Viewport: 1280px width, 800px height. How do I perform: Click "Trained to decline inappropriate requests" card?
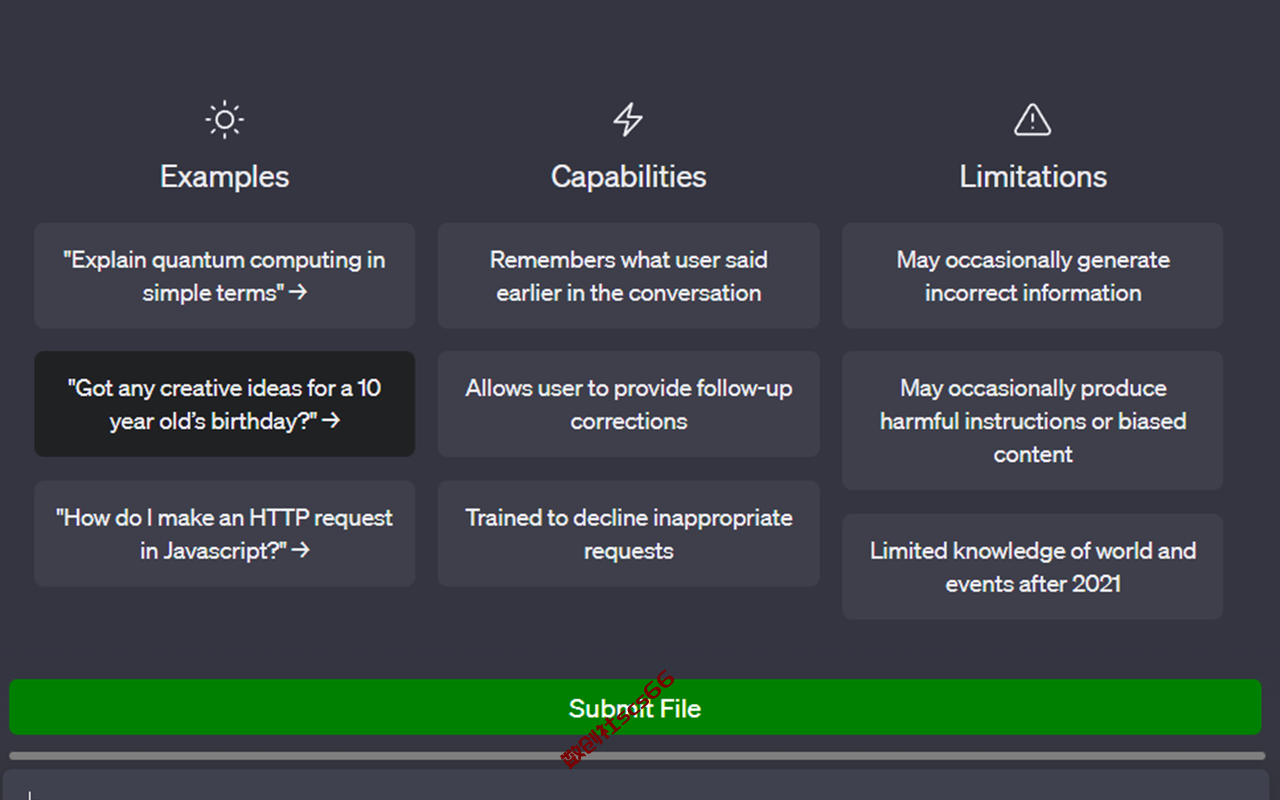[628, 533]
